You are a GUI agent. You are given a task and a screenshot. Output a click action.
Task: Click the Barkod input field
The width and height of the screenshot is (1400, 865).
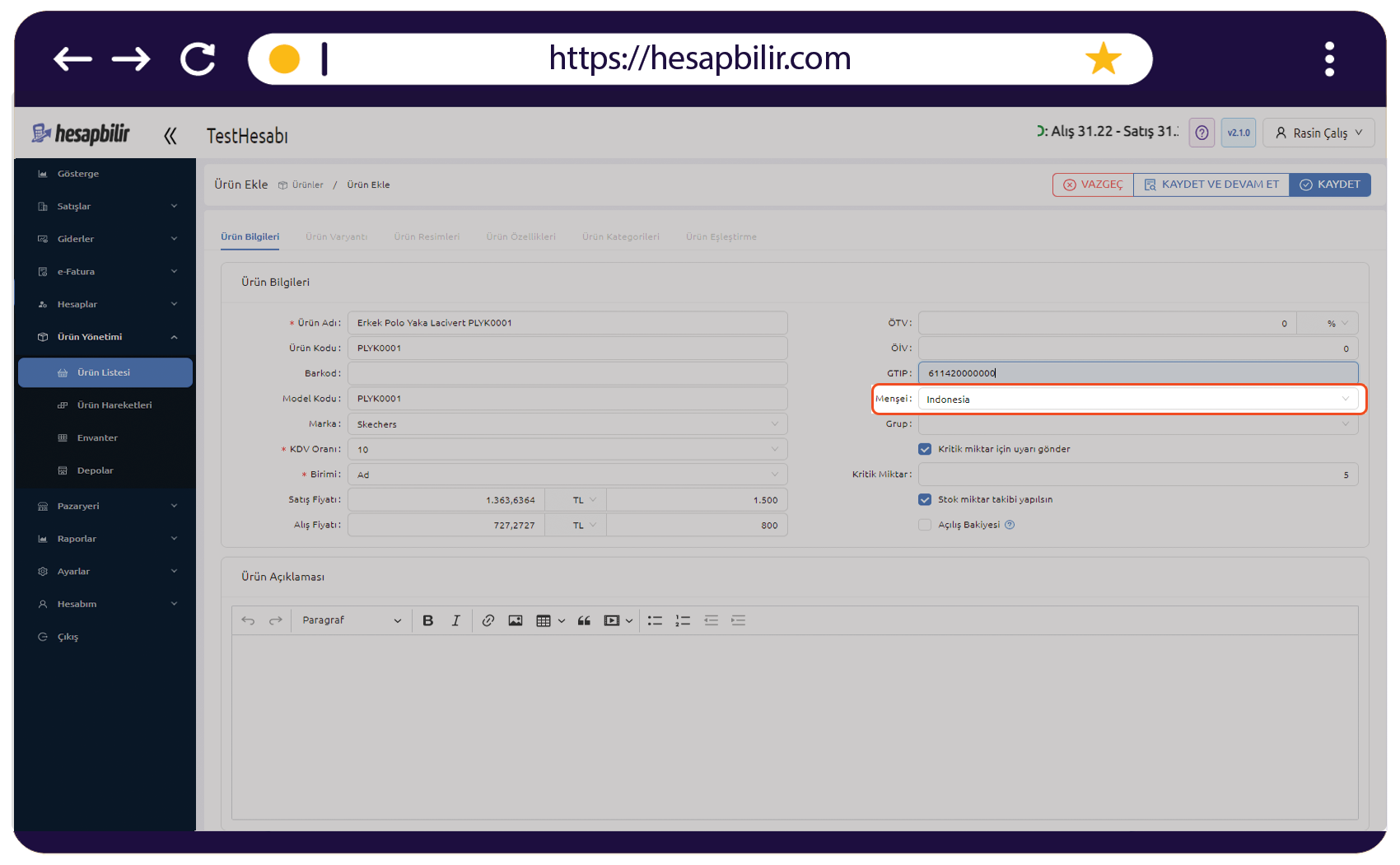[x=567, y=373]
